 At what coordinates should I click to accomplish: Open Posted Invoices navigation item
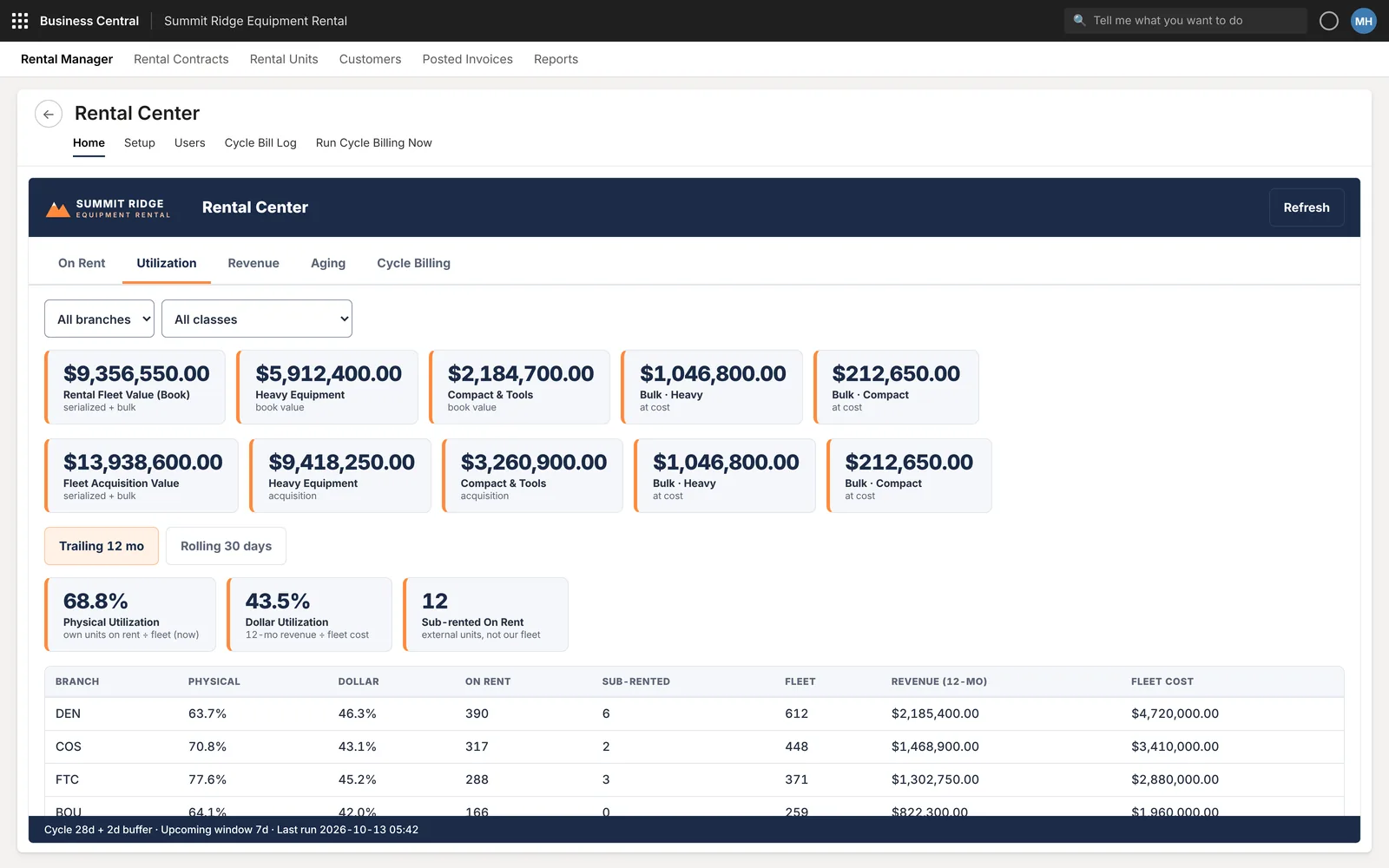468,59
